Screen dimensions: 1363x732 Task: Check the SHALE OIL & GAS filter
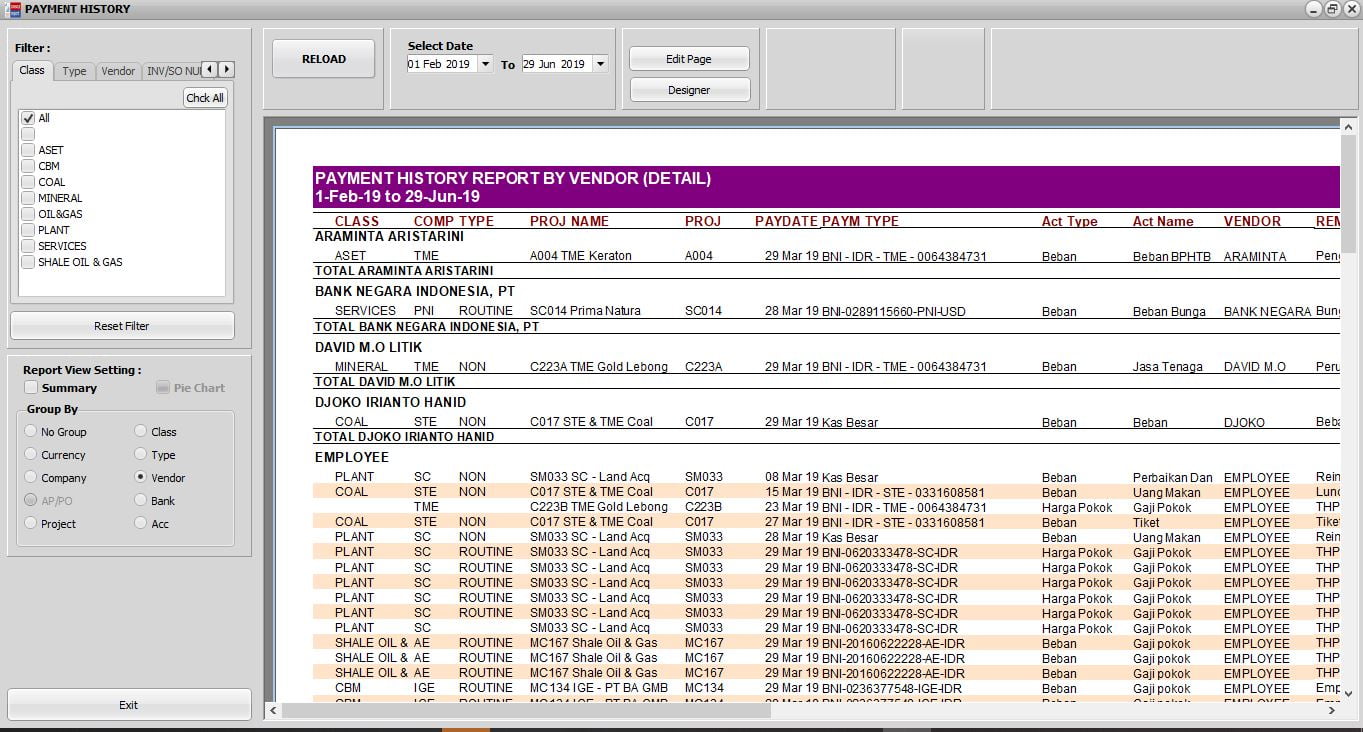pyautogui.click(x=28, y=262)
